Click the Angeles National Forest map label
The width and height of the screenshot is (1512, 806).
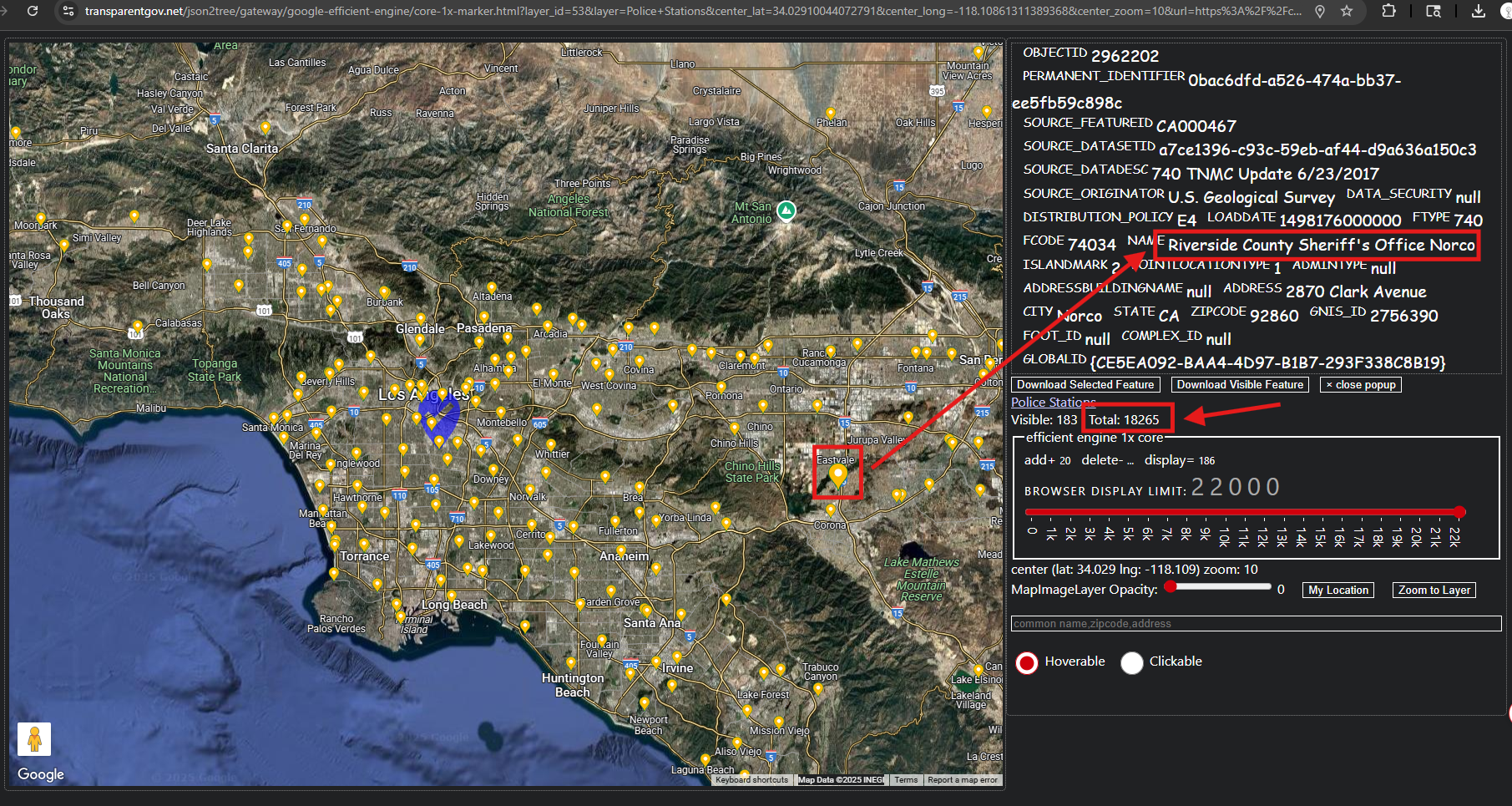569,205
